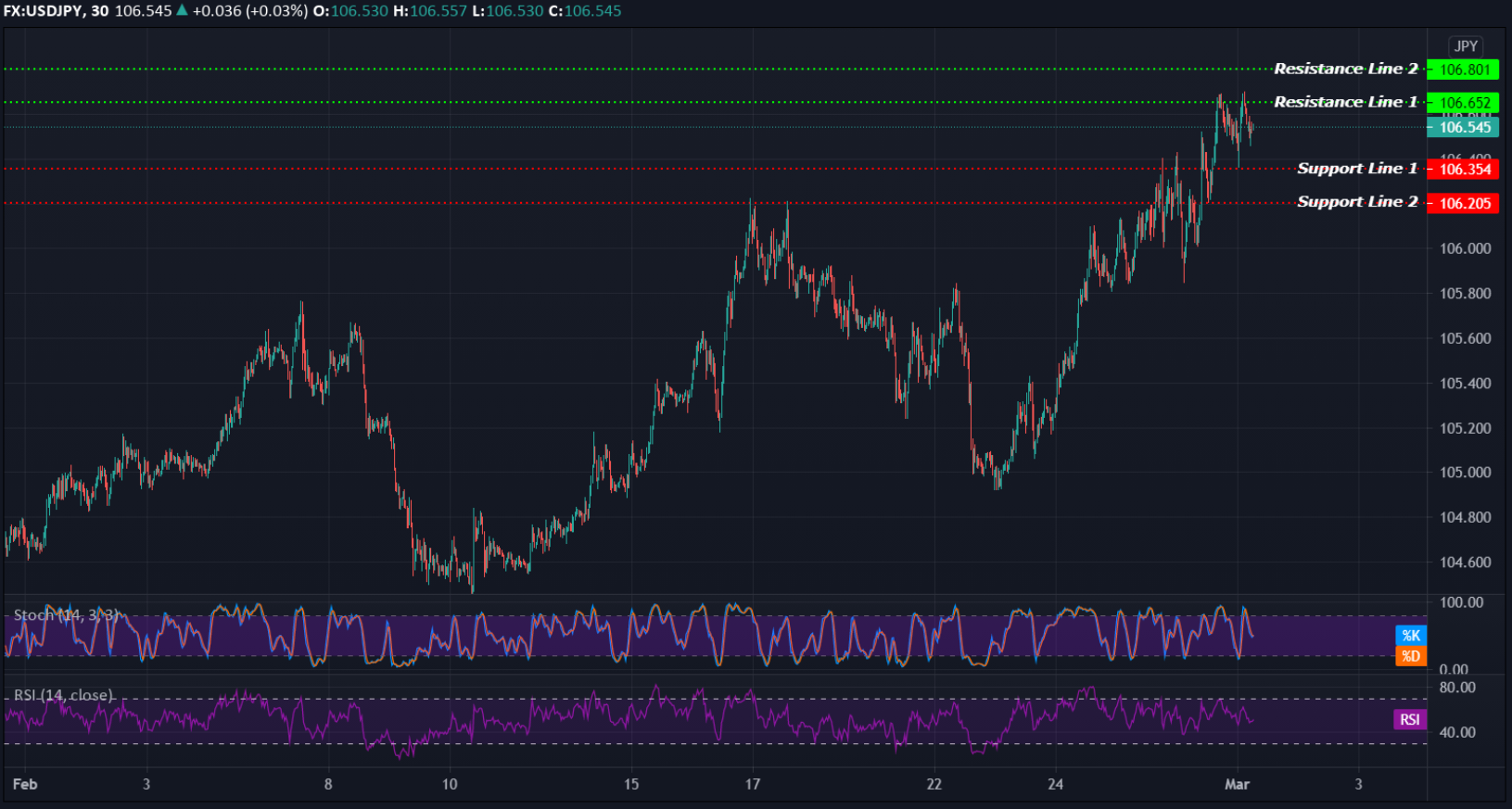Click the JPY currency button
1512x809 pixels.
[x=1466, y=46]
